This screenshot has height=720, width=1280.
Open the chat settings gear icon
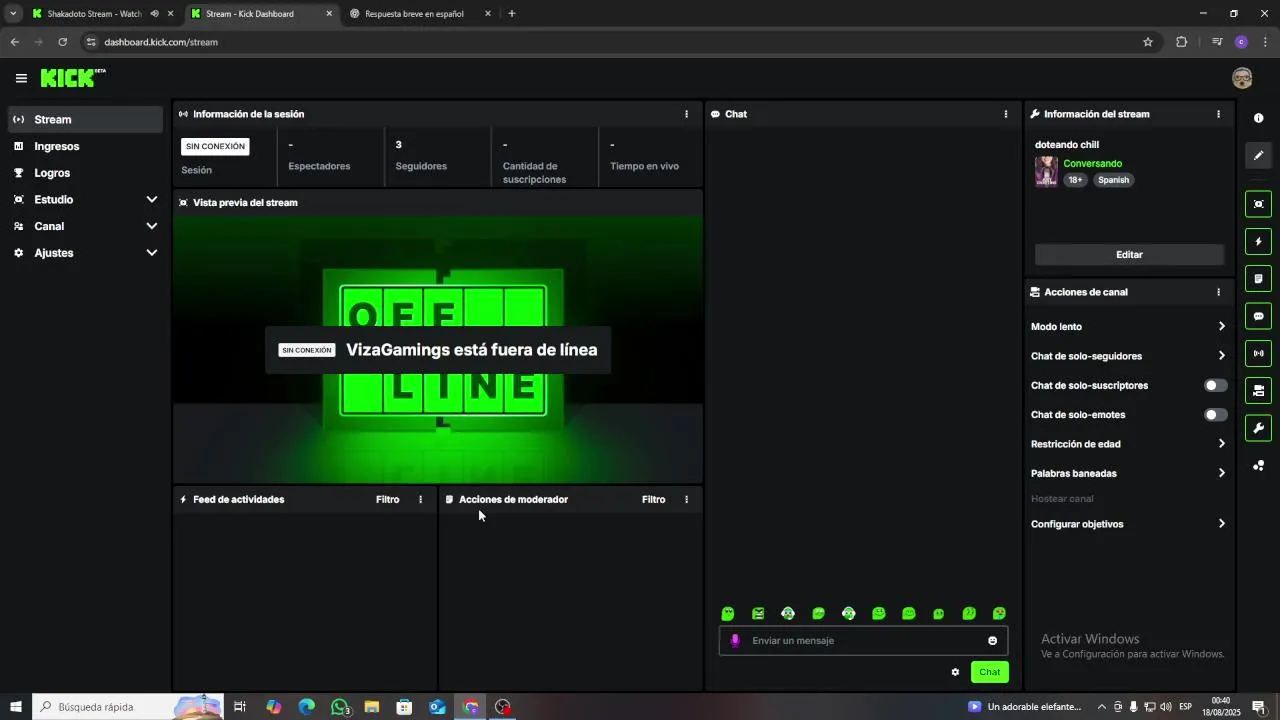click(955, 672)
